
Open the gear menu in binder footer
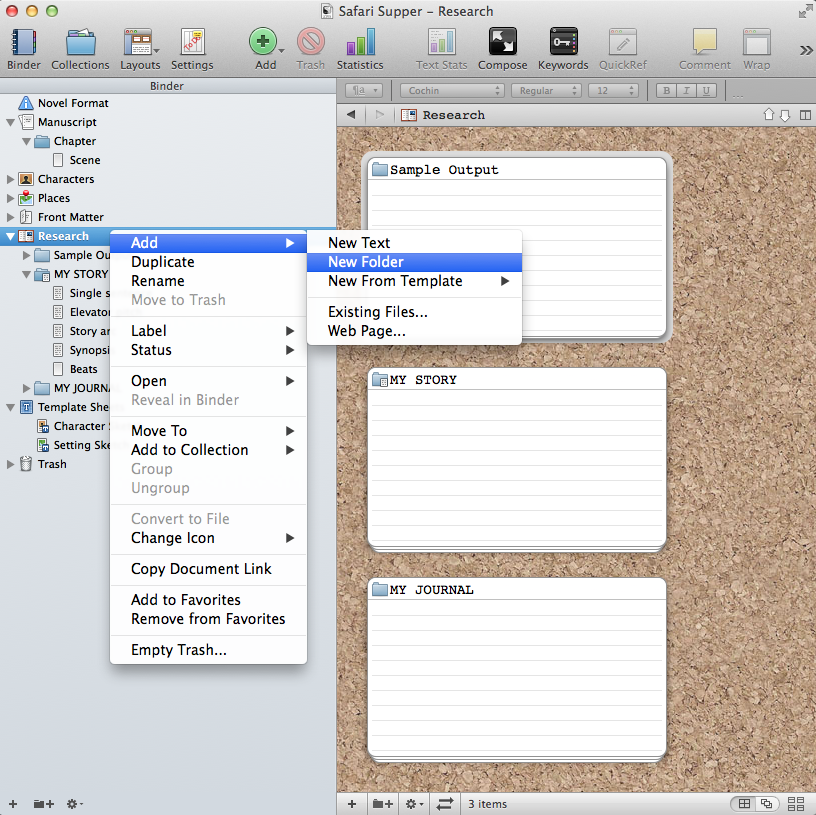coord(75,804)
